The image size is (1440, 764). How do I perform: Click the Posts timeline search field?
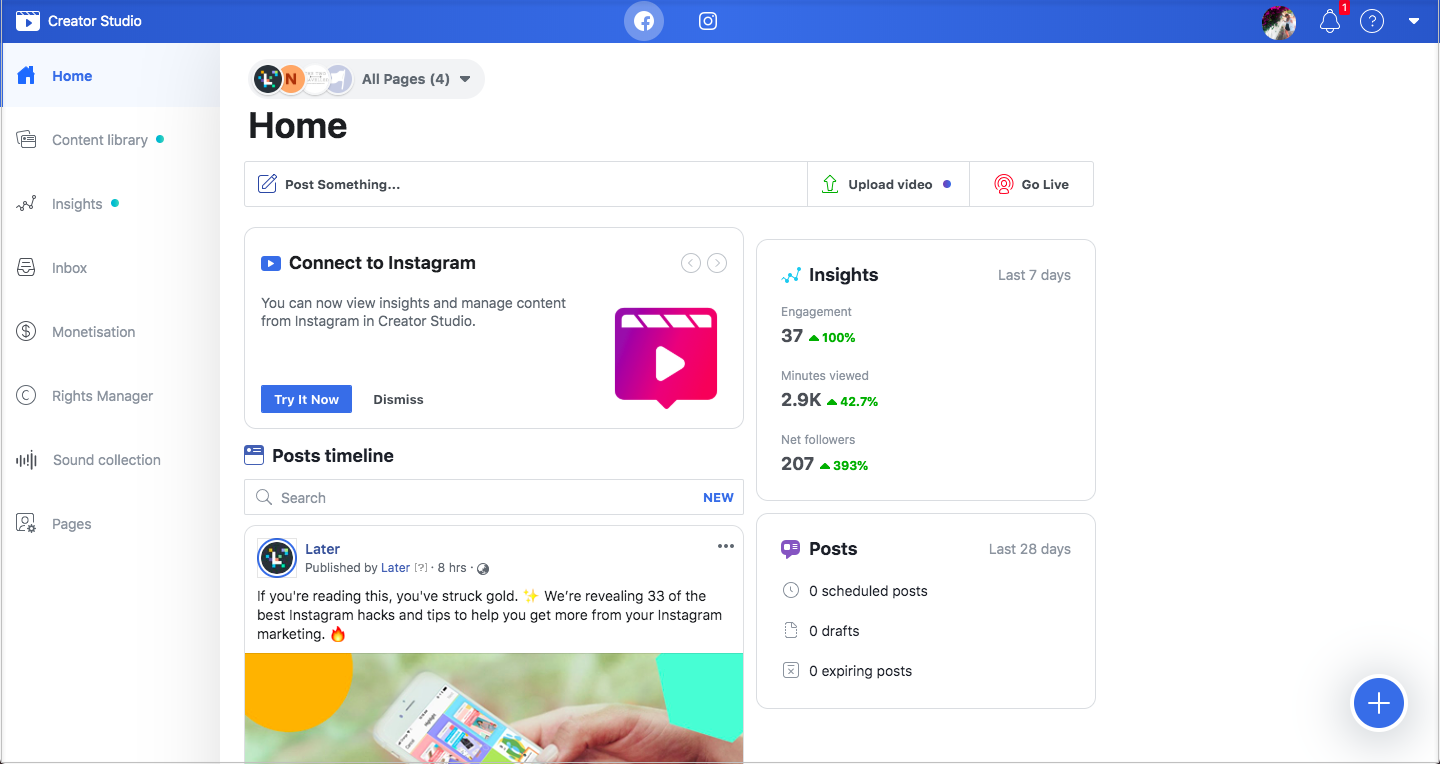(x=494, y=497)
